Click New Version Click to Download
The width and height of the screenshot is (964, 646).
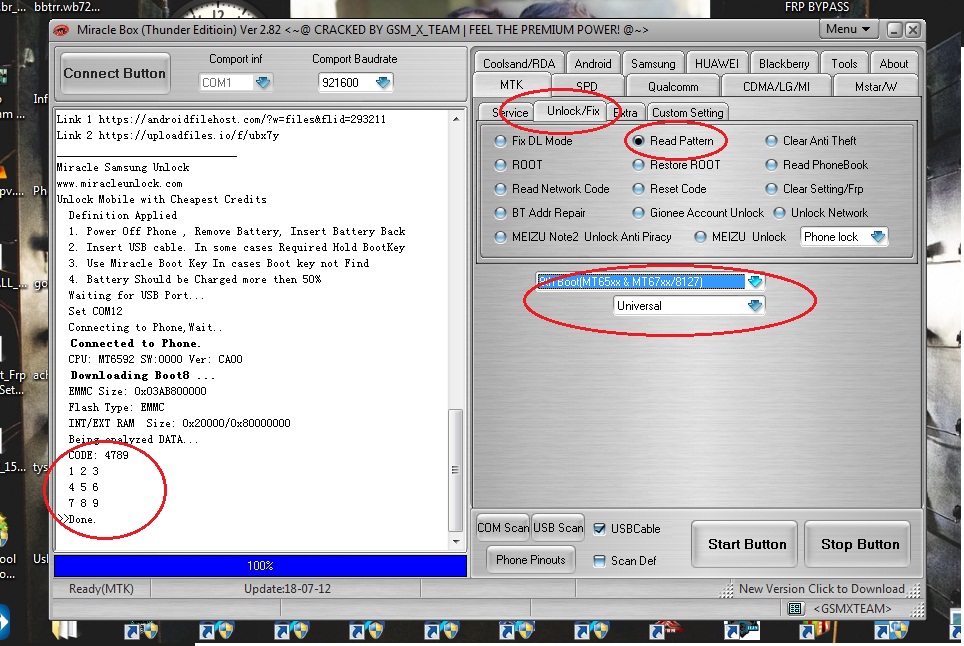click(821, 589)
